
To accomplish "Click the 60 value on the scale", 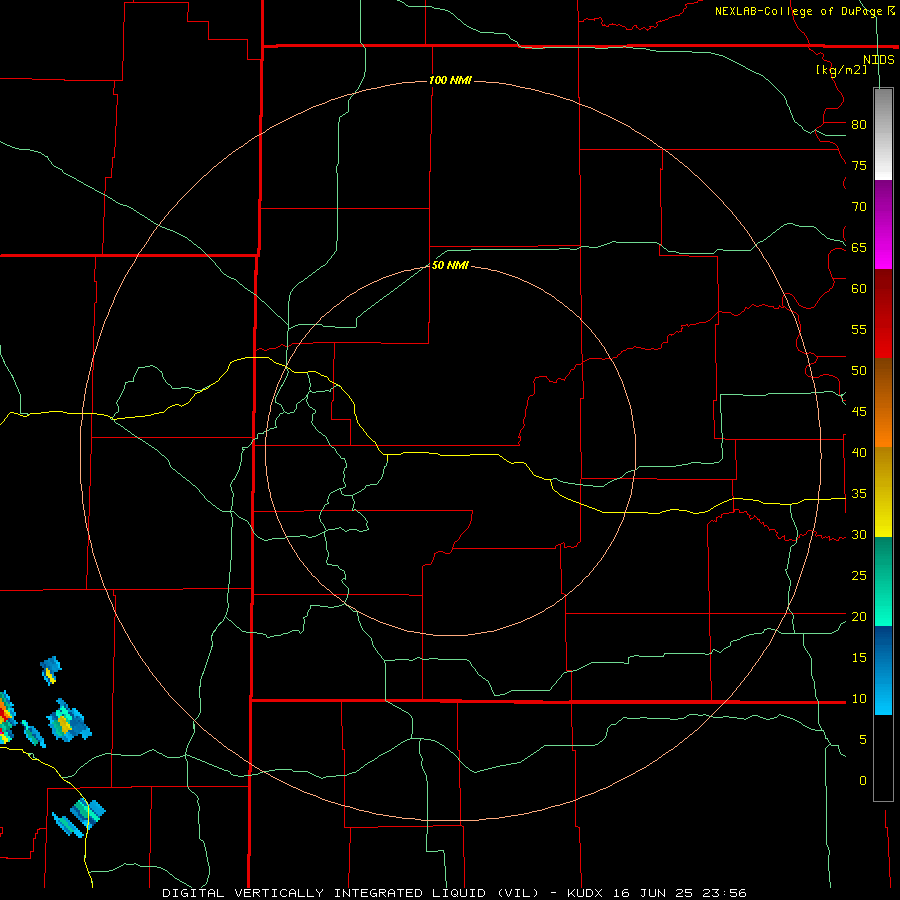I will 859,289.
